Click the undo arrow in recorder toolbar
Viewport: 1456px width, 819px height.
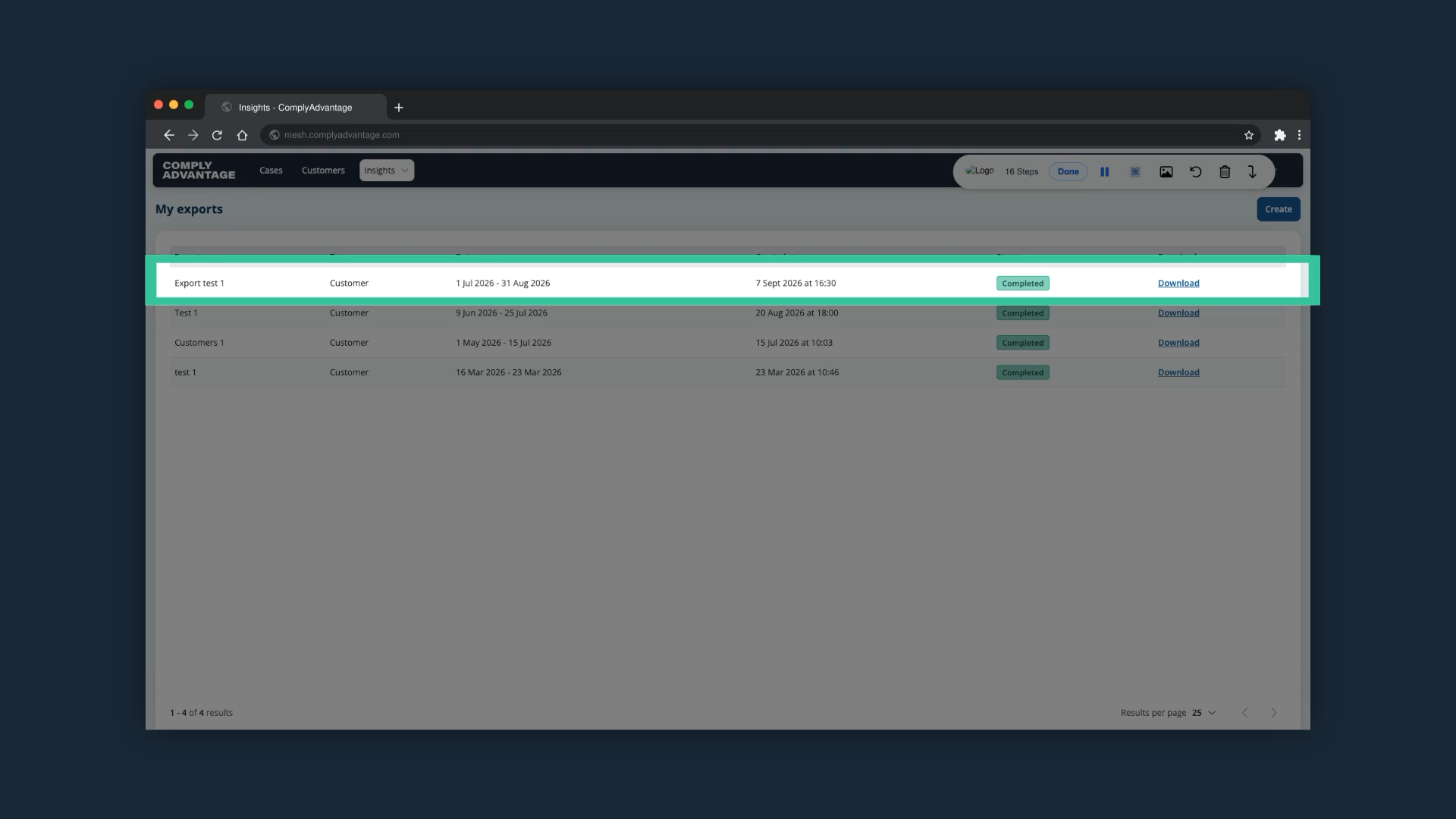[1196, 172]
